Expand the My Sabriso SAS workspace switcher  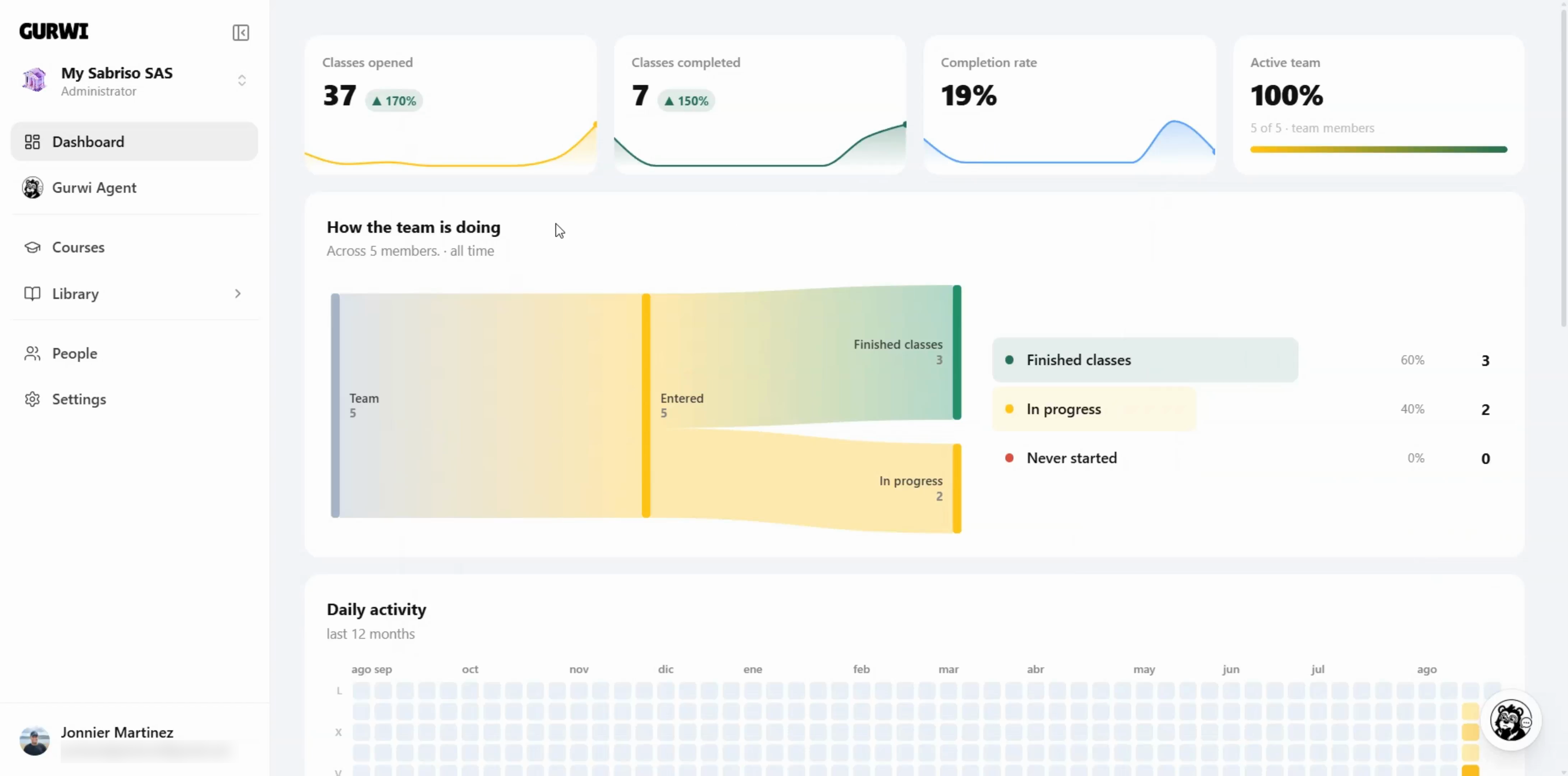tap(242, 80)
